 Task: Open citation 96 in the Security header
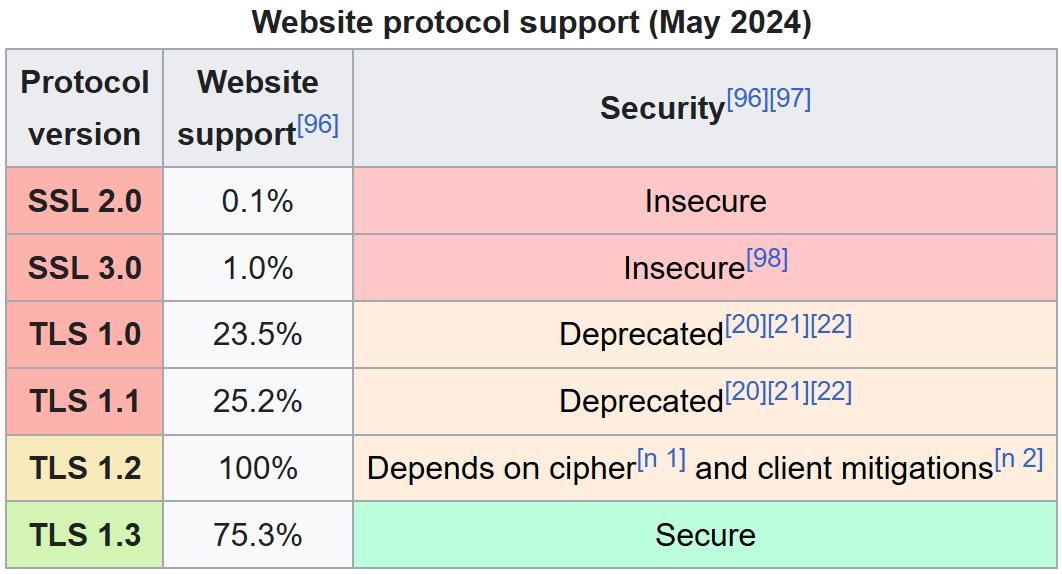[x=747, y=99]
